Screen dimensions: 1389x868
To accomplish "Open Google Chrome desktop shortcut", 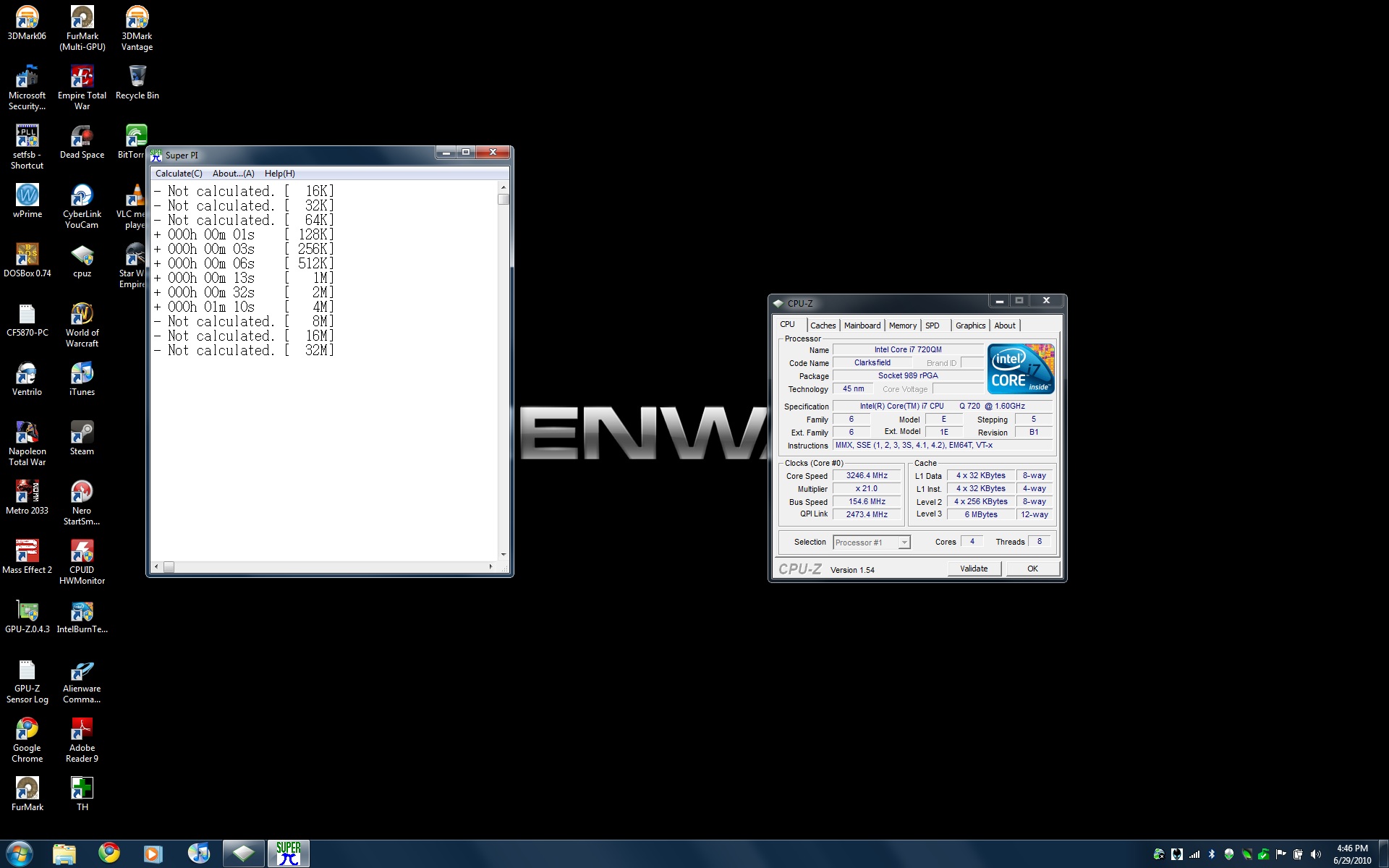I will (x=27, y=740).
